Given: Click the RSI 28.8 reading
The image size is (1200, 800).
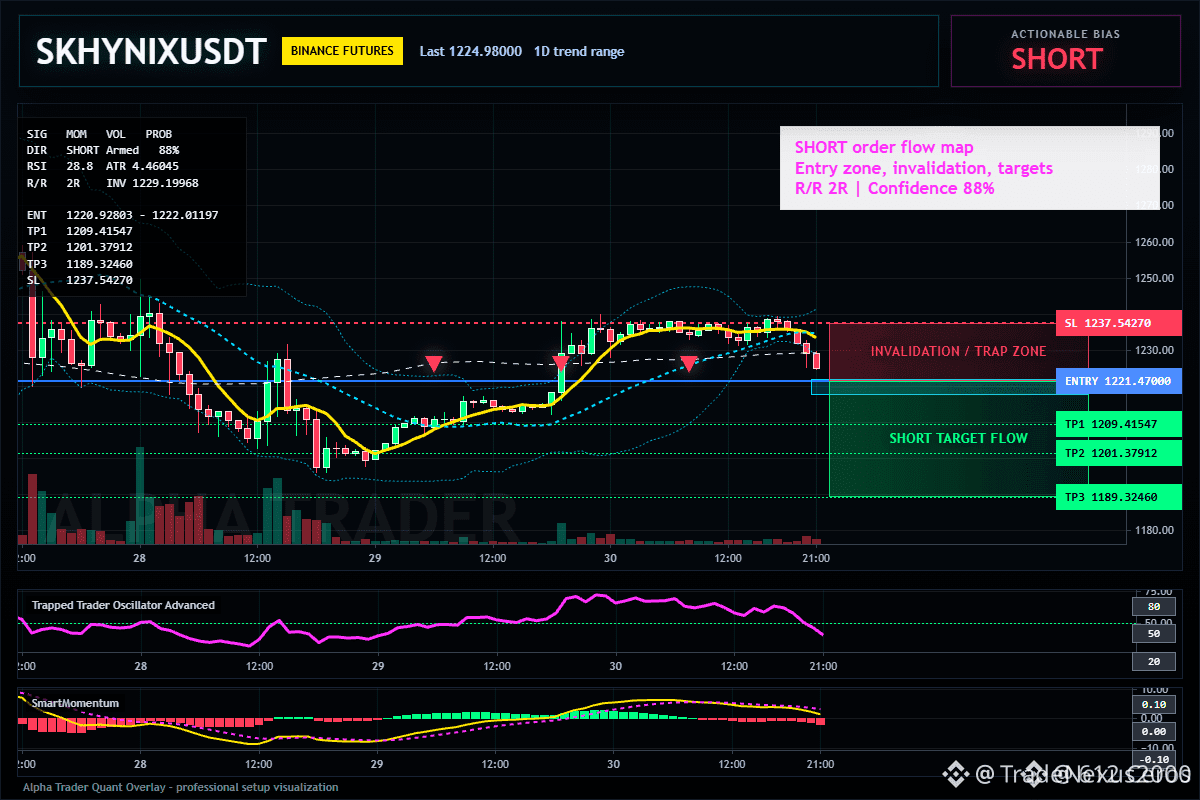Looking at the screenshot, I should click(x=60, y=165).
